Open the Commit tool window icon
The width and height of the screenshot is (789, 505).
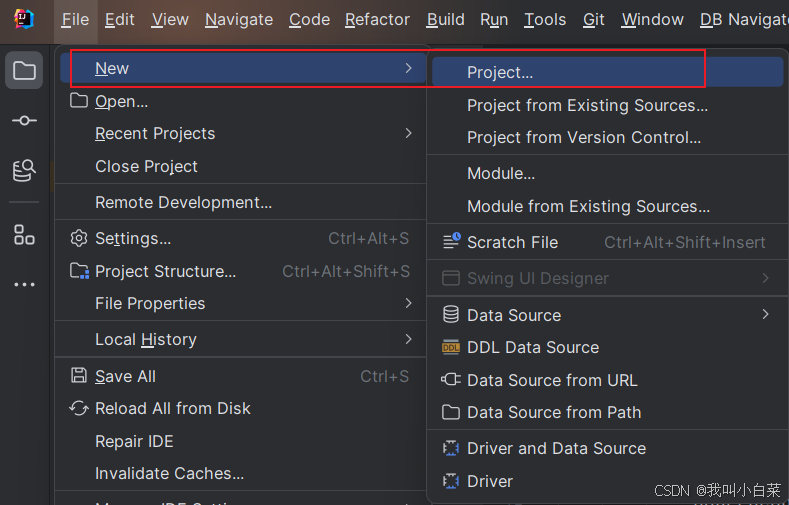[x=24, y=120]
